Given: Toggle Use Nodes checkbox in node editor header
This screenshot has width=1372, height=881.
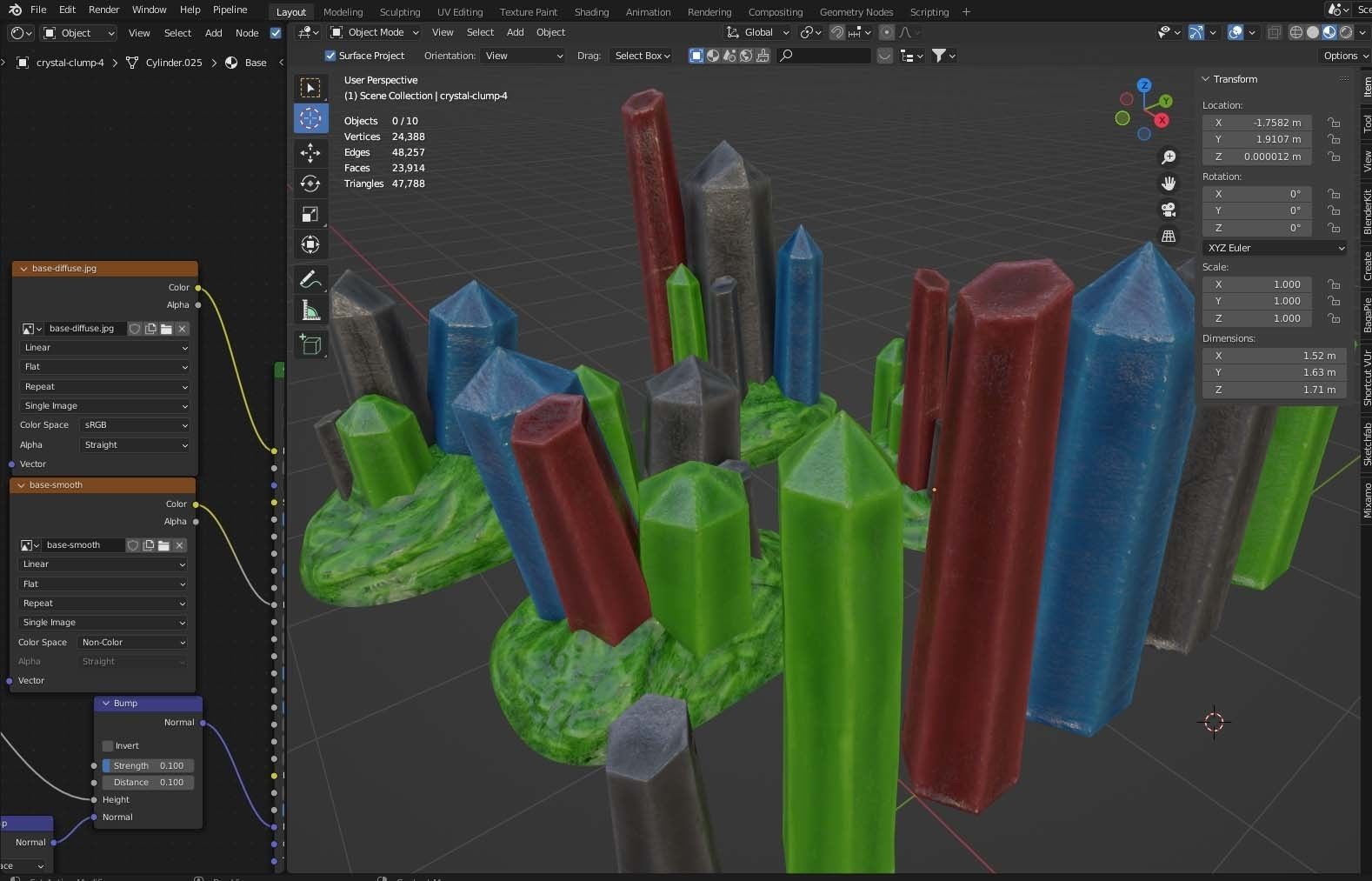Looking at the screenshot, I should click(276, 33).
